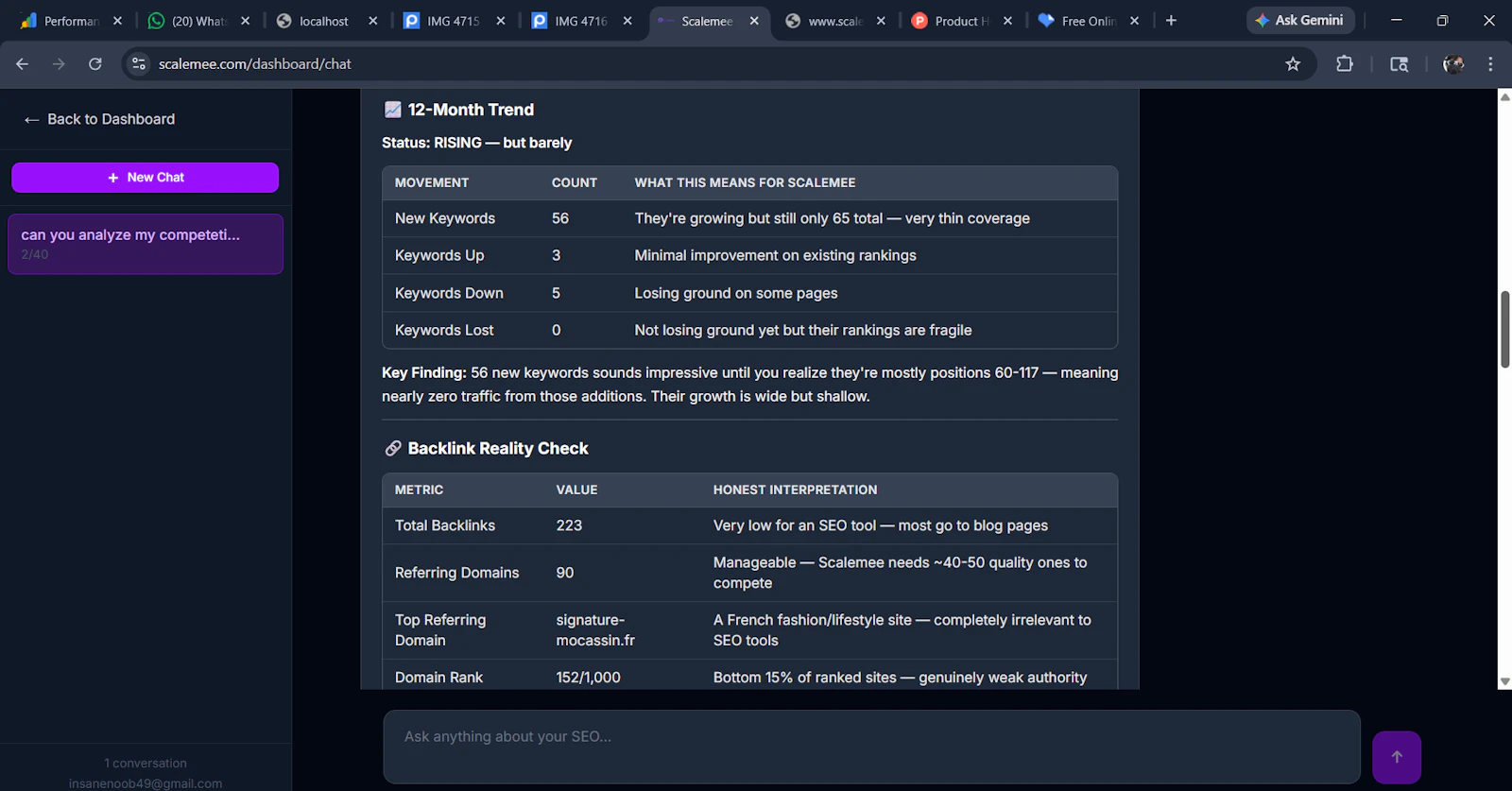
Task: Close the localhost tab
Action: 373,21
